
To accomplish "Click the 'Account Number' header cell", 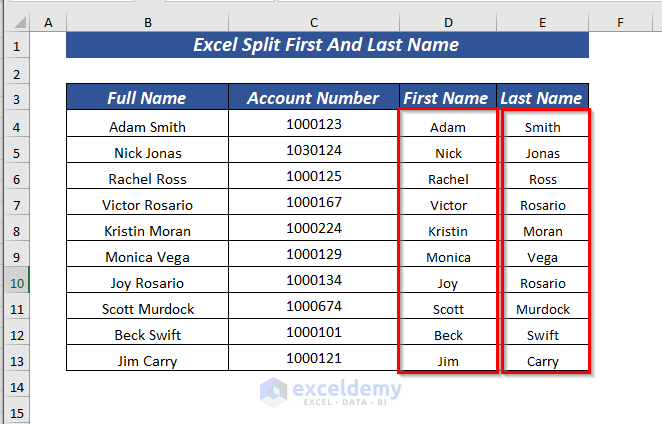I will point(313,98).
